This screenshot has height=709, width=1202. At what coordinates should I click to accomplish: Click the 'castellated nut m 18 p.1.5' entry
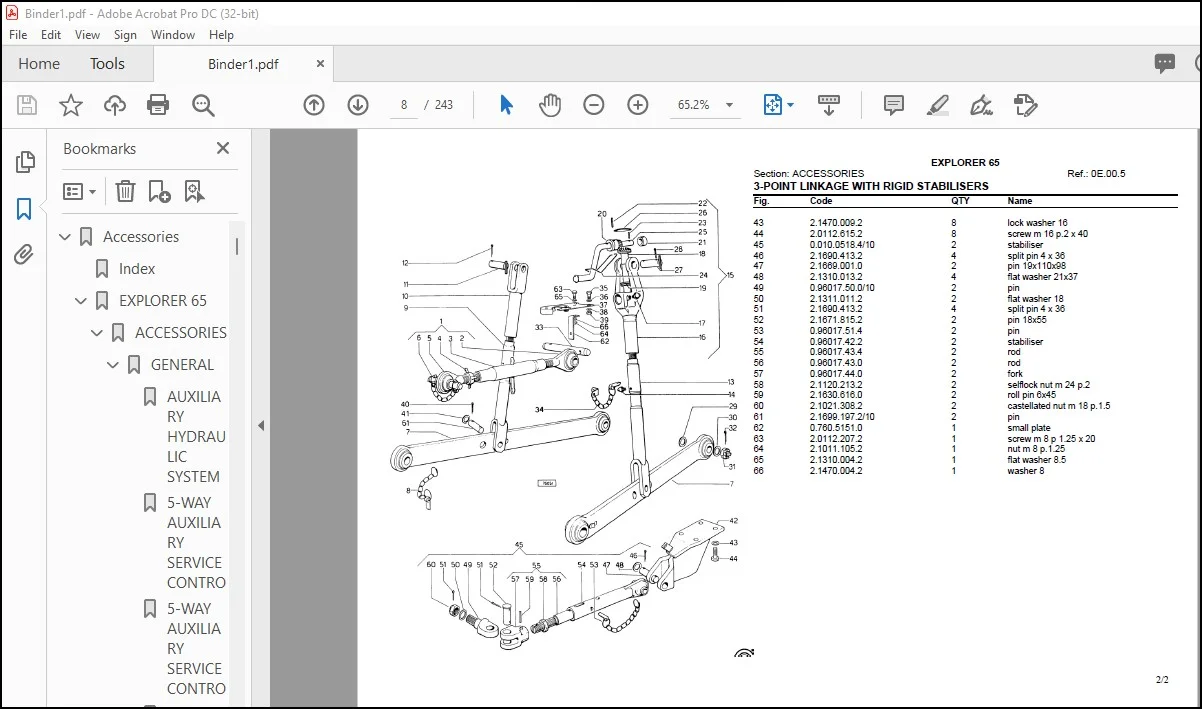pos(1059,406)
